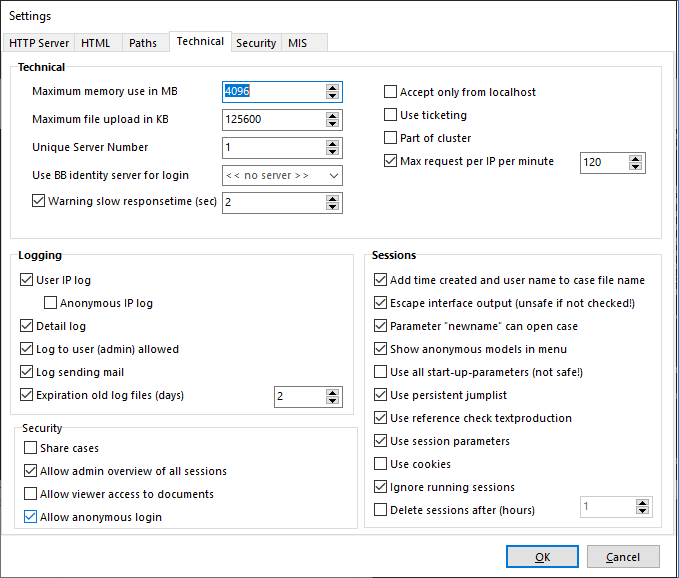Increase Max request per IP spinner
679x578 pixels.
[635, 159]
